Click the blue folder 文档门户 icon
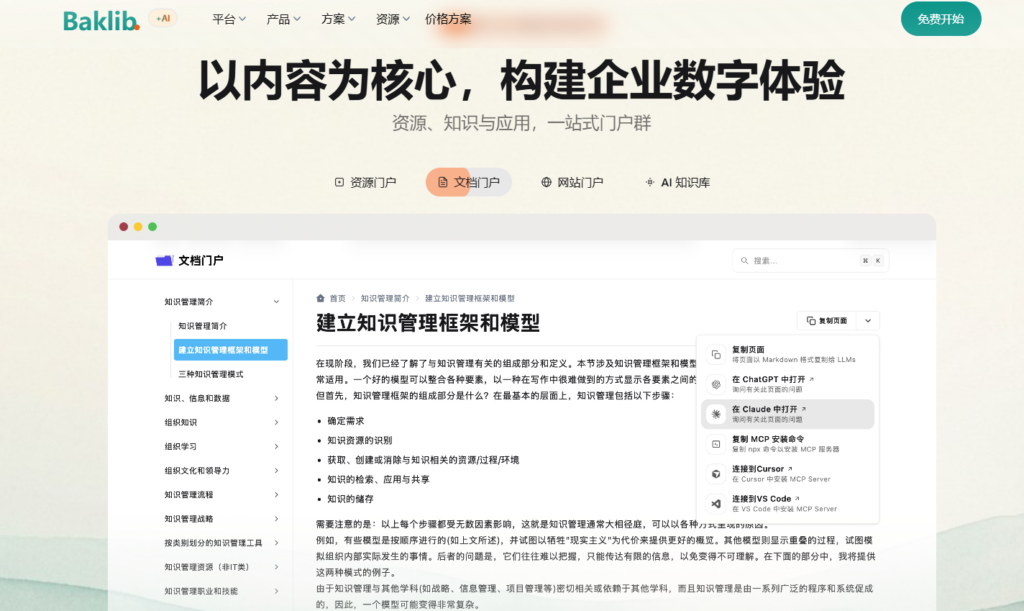This screenshot has height=611, width=1024. pyautogui.click(x=164, y=260)
